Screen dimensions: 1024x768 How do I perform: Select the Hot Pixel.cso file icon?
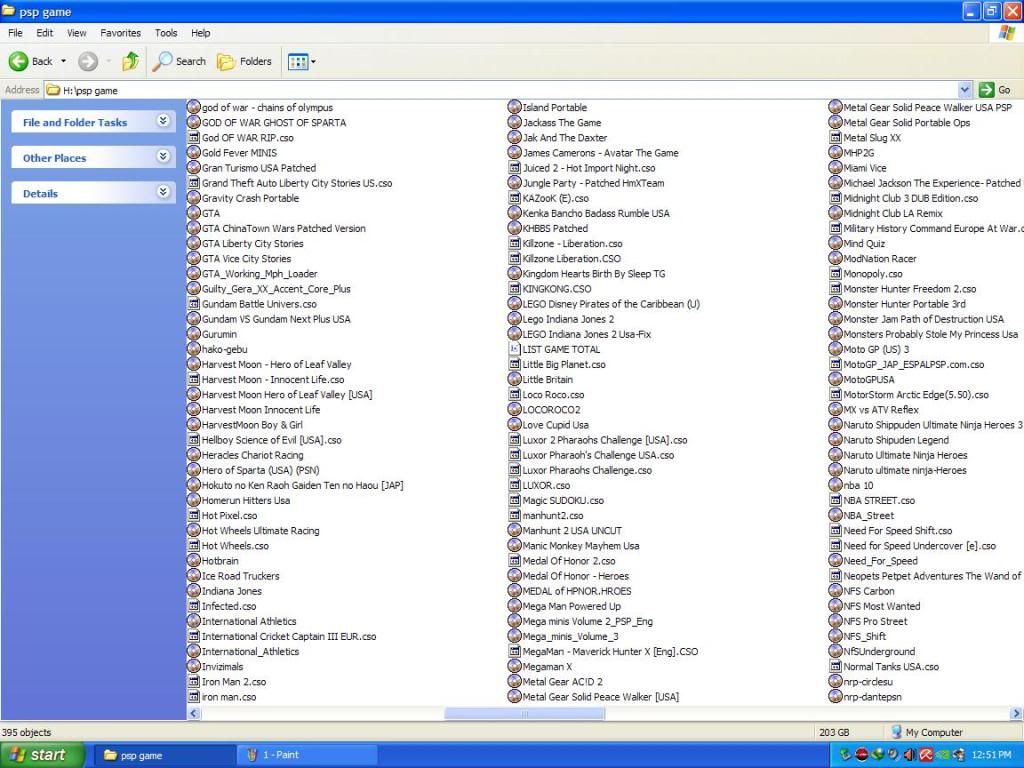tap(193, 515)
